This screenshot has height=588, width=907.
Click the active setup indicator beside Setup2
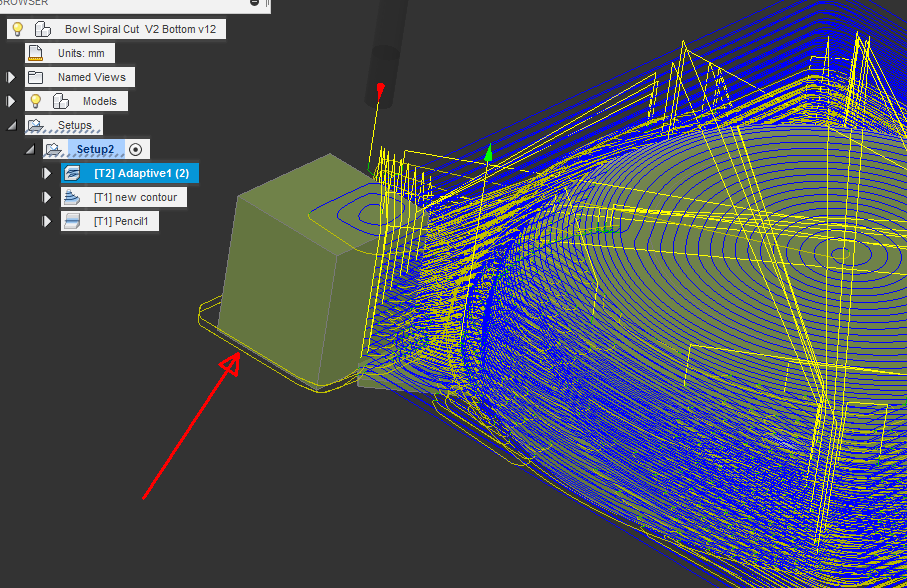point(136,148)
